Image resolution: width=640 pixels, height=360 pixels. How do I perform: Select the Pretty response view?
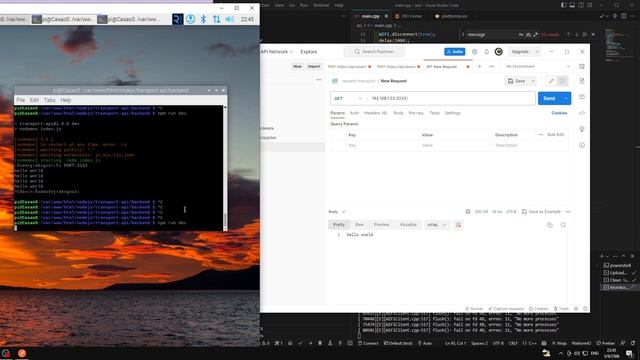click(339, 225)
